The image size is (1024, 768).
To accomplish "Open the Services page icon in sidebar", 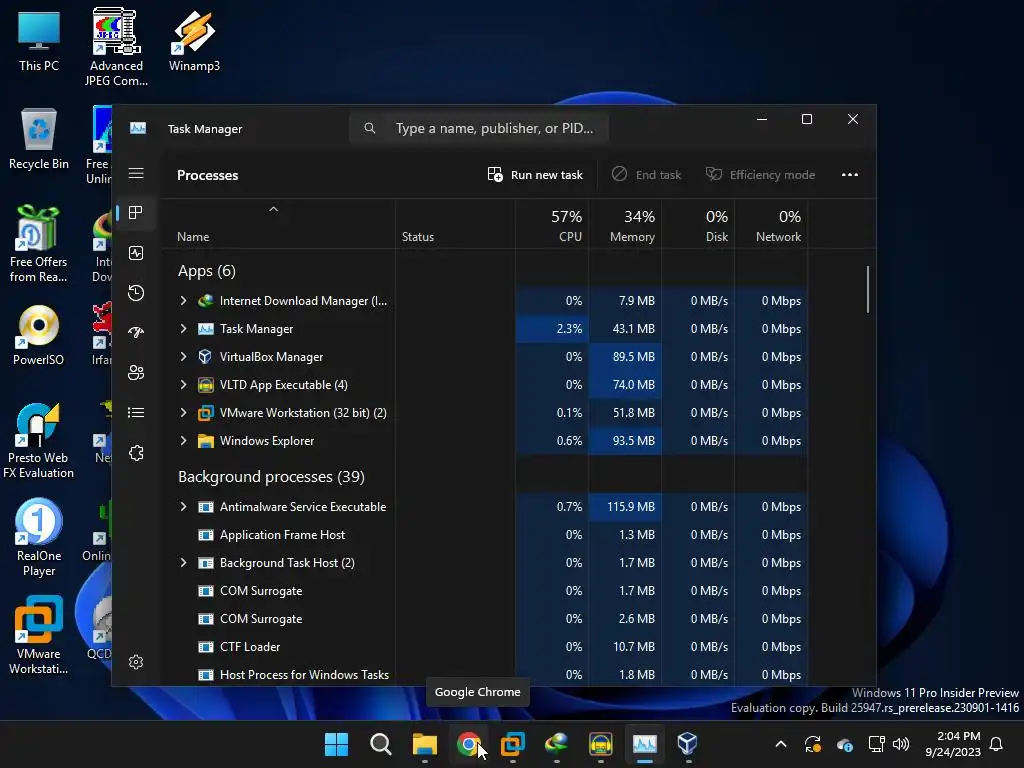I will 136,453.
